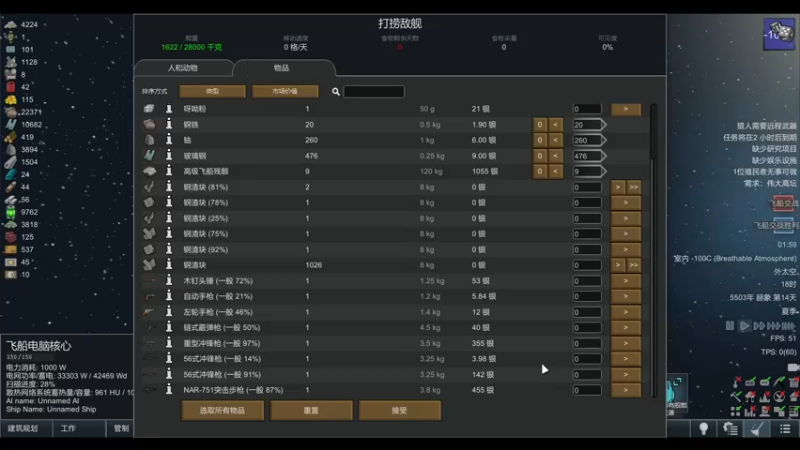This screenshot has height=450, width=800.
Task: Open info for 呀呦粉 item
Action: (x=169, y=109)
